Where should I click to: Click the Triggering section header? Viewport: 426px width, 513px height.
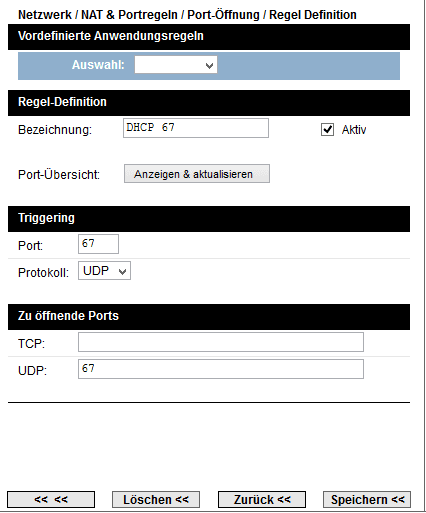tap(209, 219)
